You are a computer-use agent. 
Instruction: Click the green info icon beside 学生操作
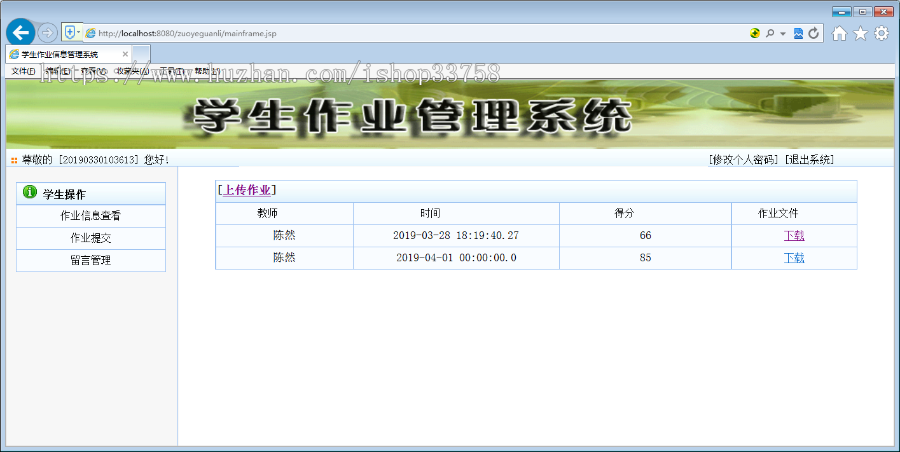coord(30,192)
